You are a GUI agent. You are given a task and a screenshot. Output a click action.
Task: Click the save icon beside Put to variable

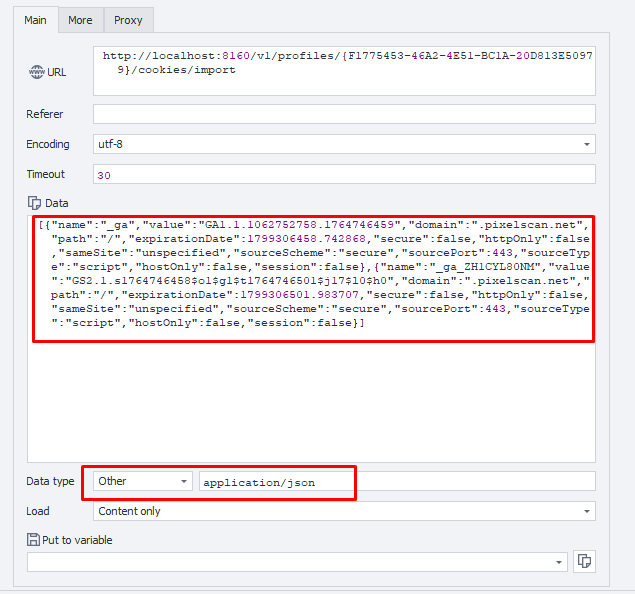(33, 540)
